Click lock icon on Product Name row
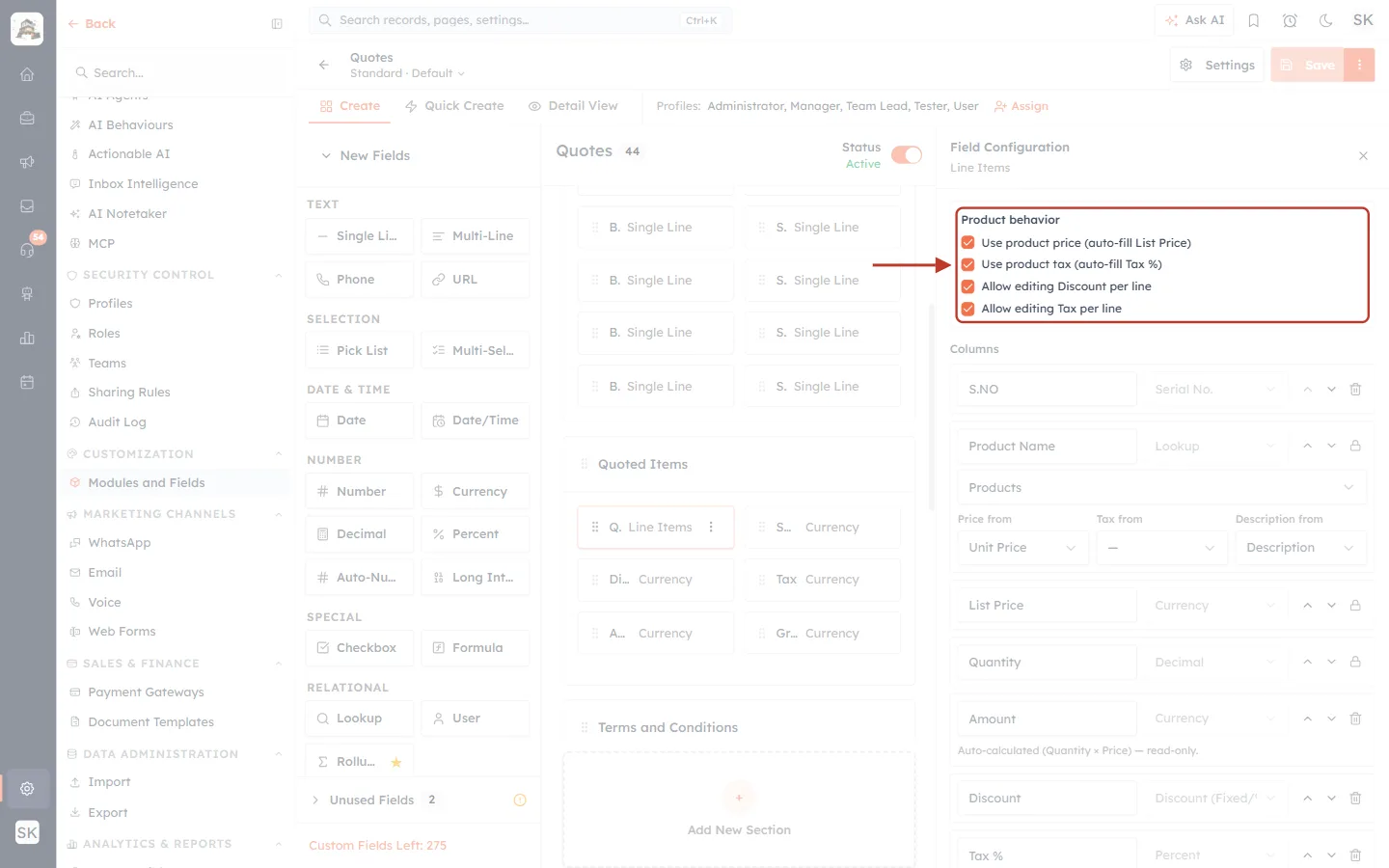 [x=1355, y=446]
